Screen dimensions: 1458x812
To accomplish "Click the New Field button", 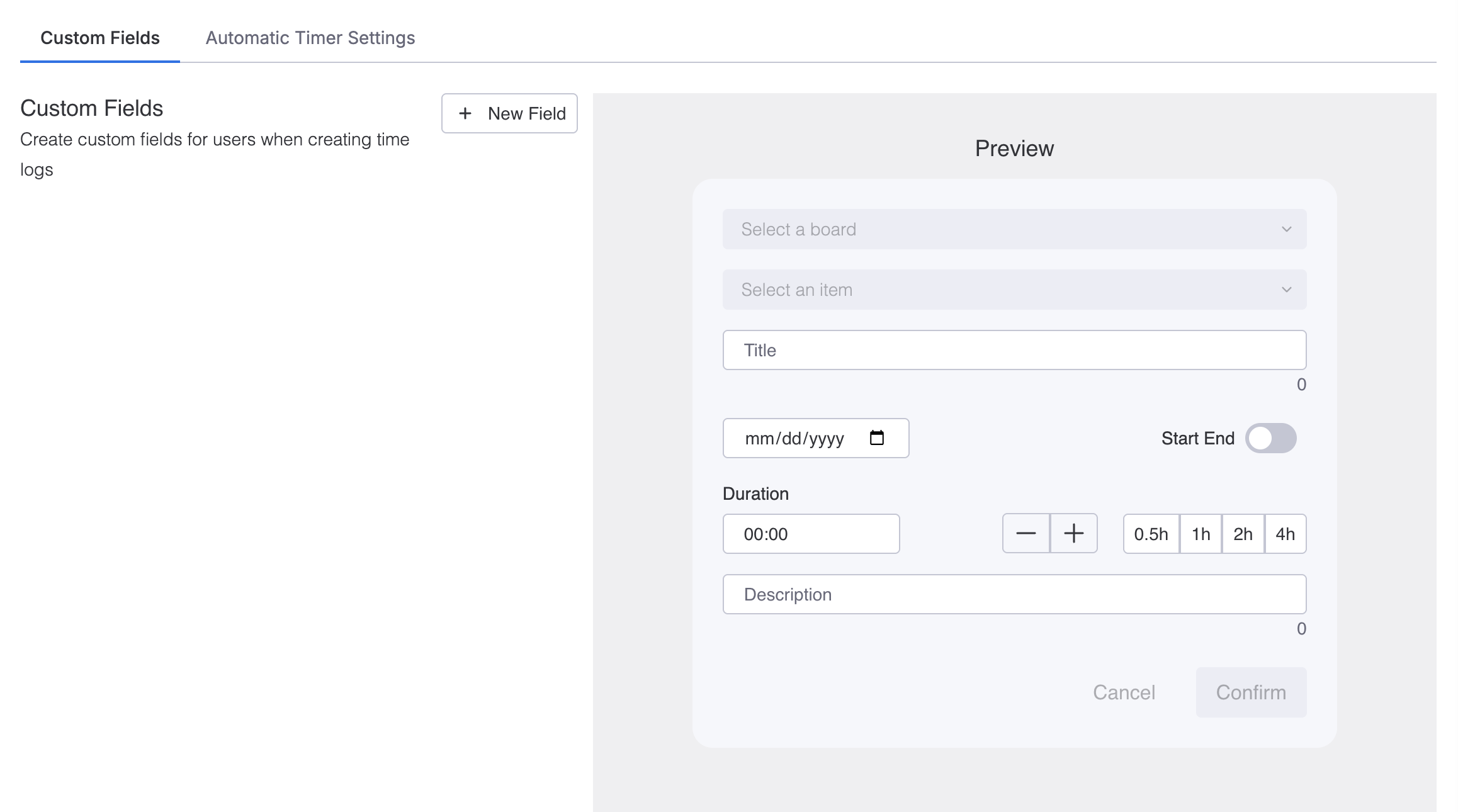I will [509, 113].
